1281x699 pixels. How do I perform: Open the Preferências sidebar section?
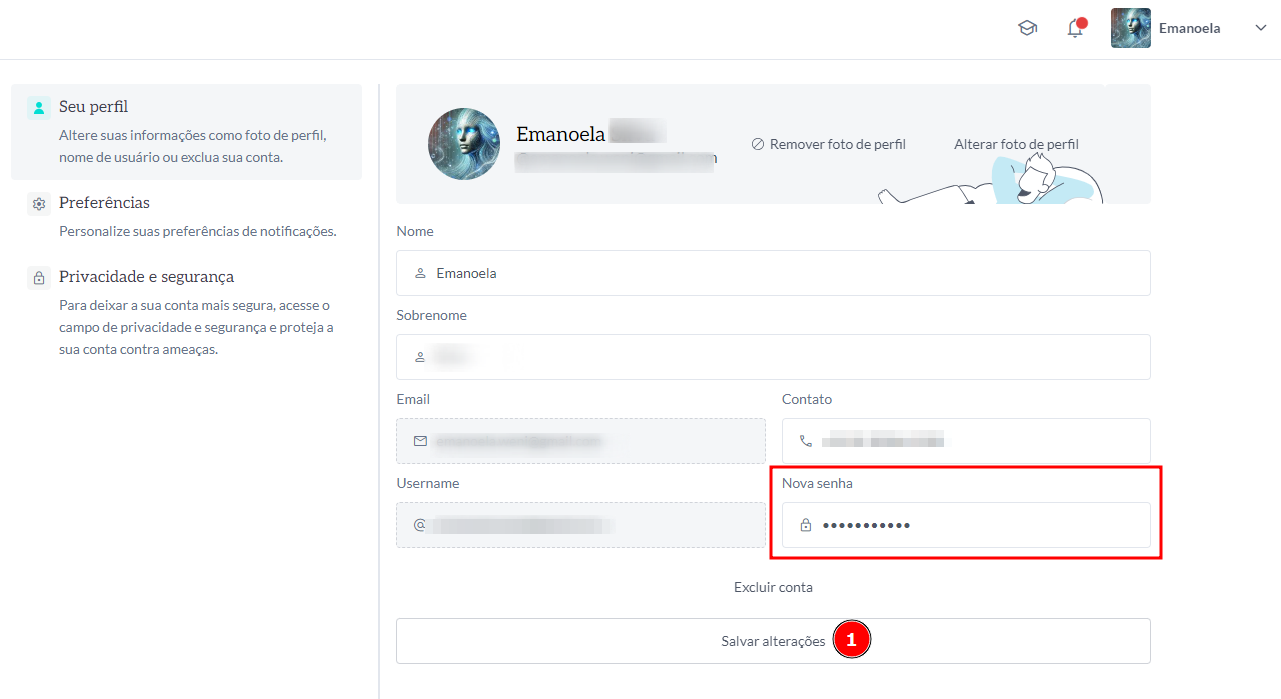(104, 203)
